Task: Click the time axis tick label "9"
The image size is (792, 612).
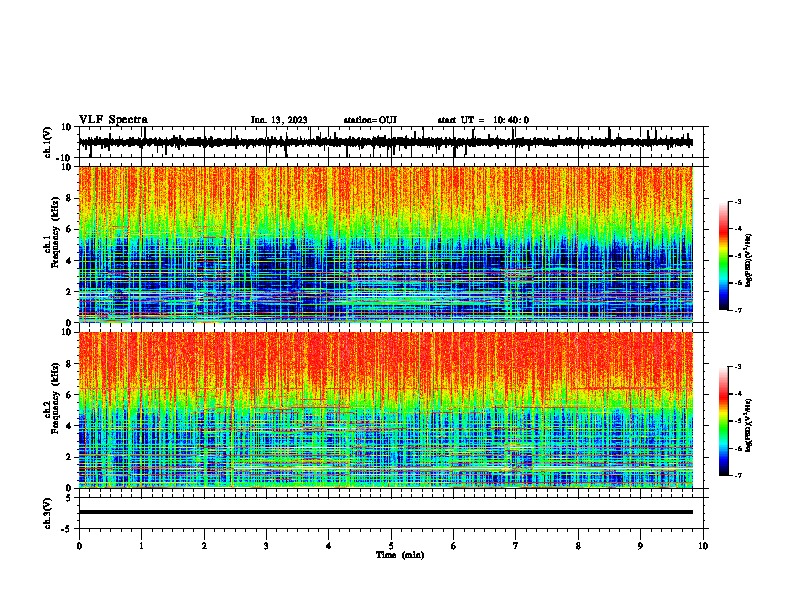Action: click(x=640, y=546)
